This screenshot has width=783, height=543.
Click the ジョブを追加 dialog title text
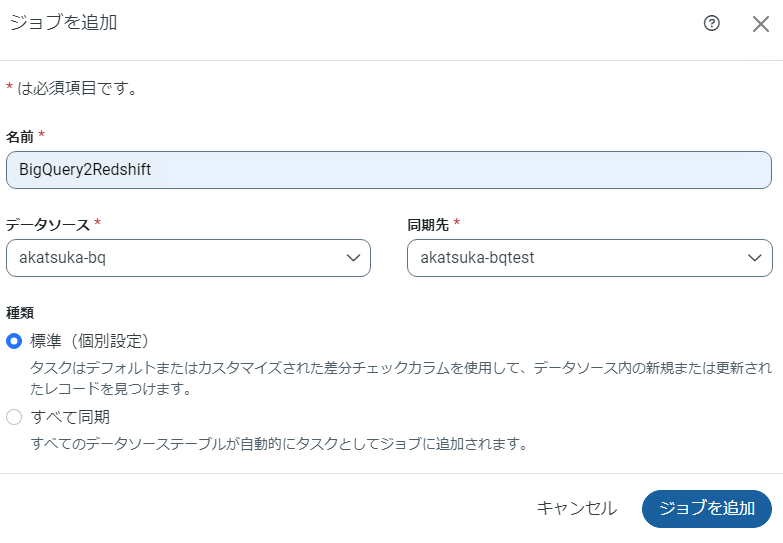pos(63,23)
